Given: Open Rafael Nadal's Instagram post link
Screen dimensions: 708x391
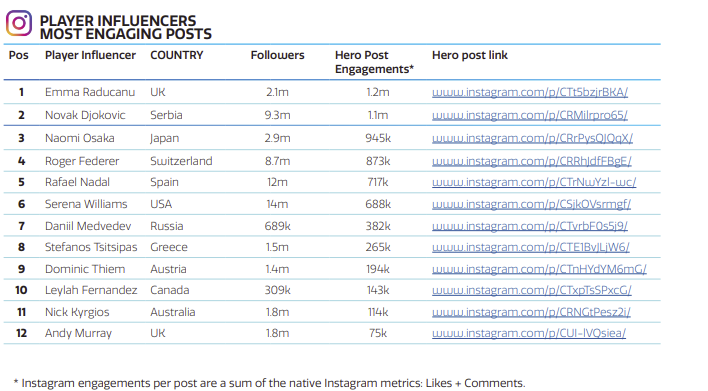Looking at the screenshot, I should [x=534, y=182].
